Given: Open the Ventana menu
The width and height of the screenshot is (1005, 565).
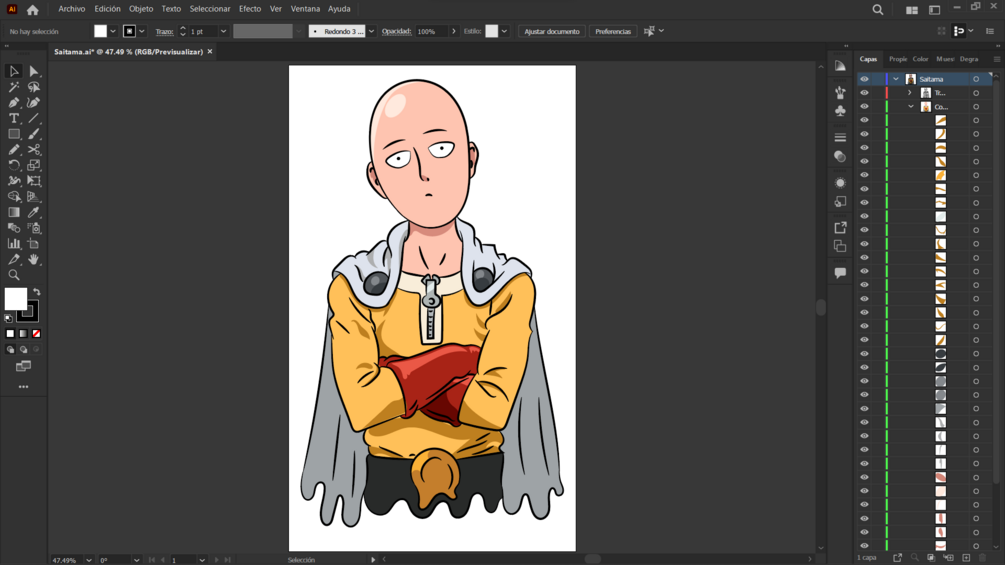Looking at the screenshot, I should [305, 9].
